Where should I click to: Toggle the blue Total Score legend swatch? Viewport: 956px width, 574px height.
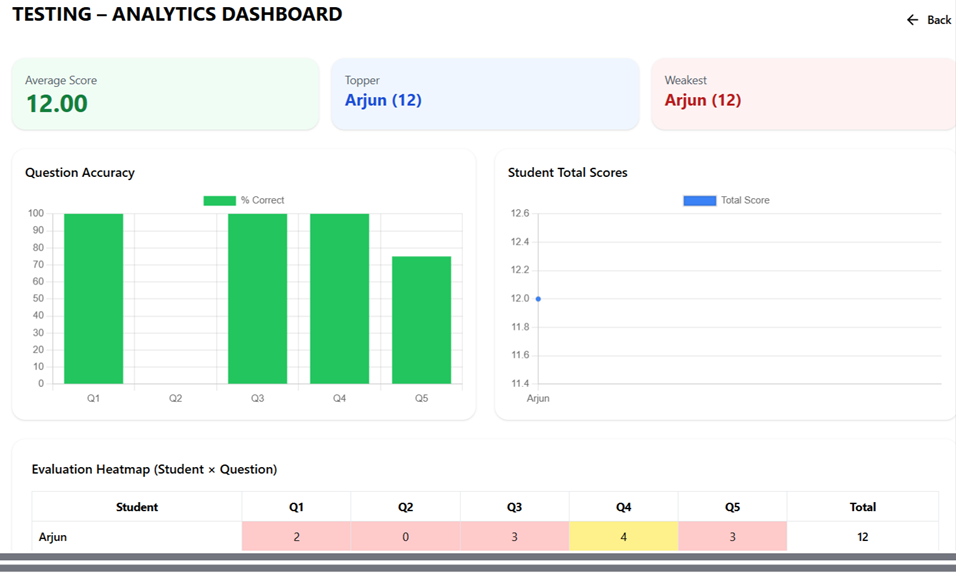699,200
